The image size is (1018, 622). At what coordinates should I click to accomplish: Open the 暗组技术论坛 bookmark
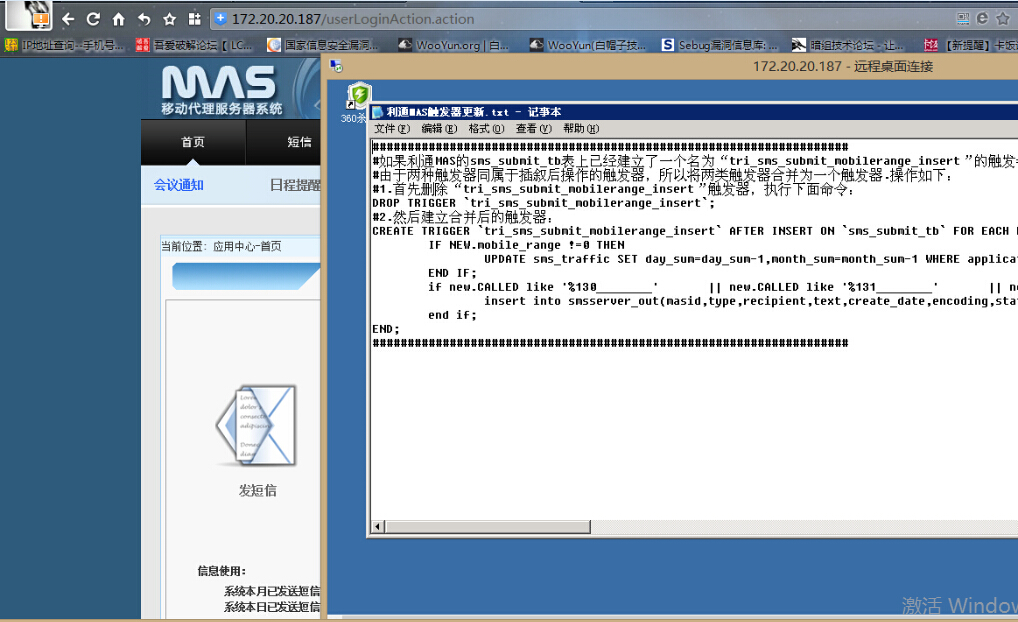[x=847, y=45]
